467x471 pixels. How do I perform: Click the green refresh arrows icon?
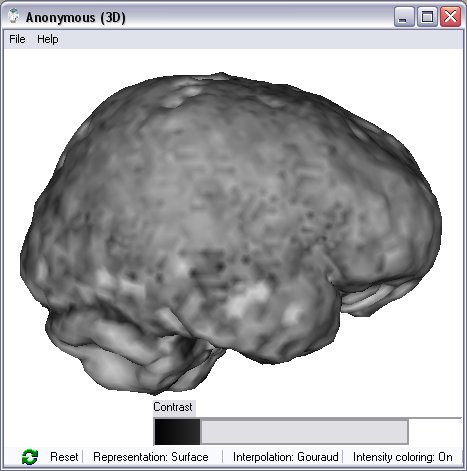(30, 457)
